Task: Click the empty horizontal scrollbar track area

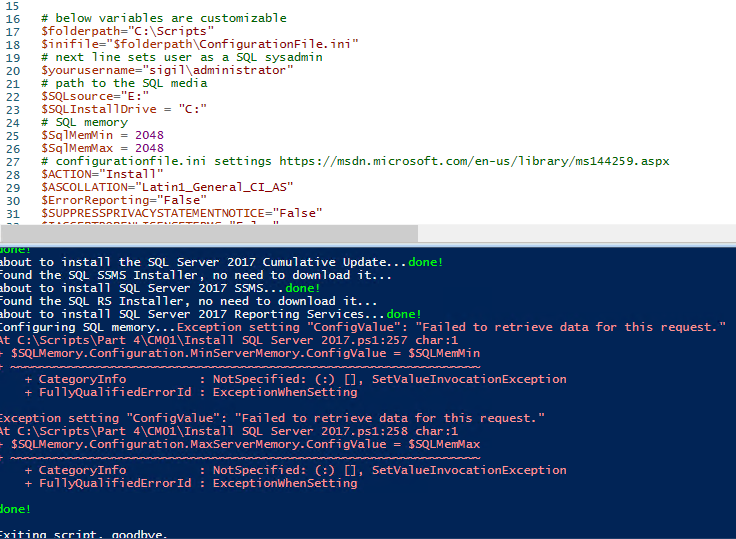Action: point(577,233)
